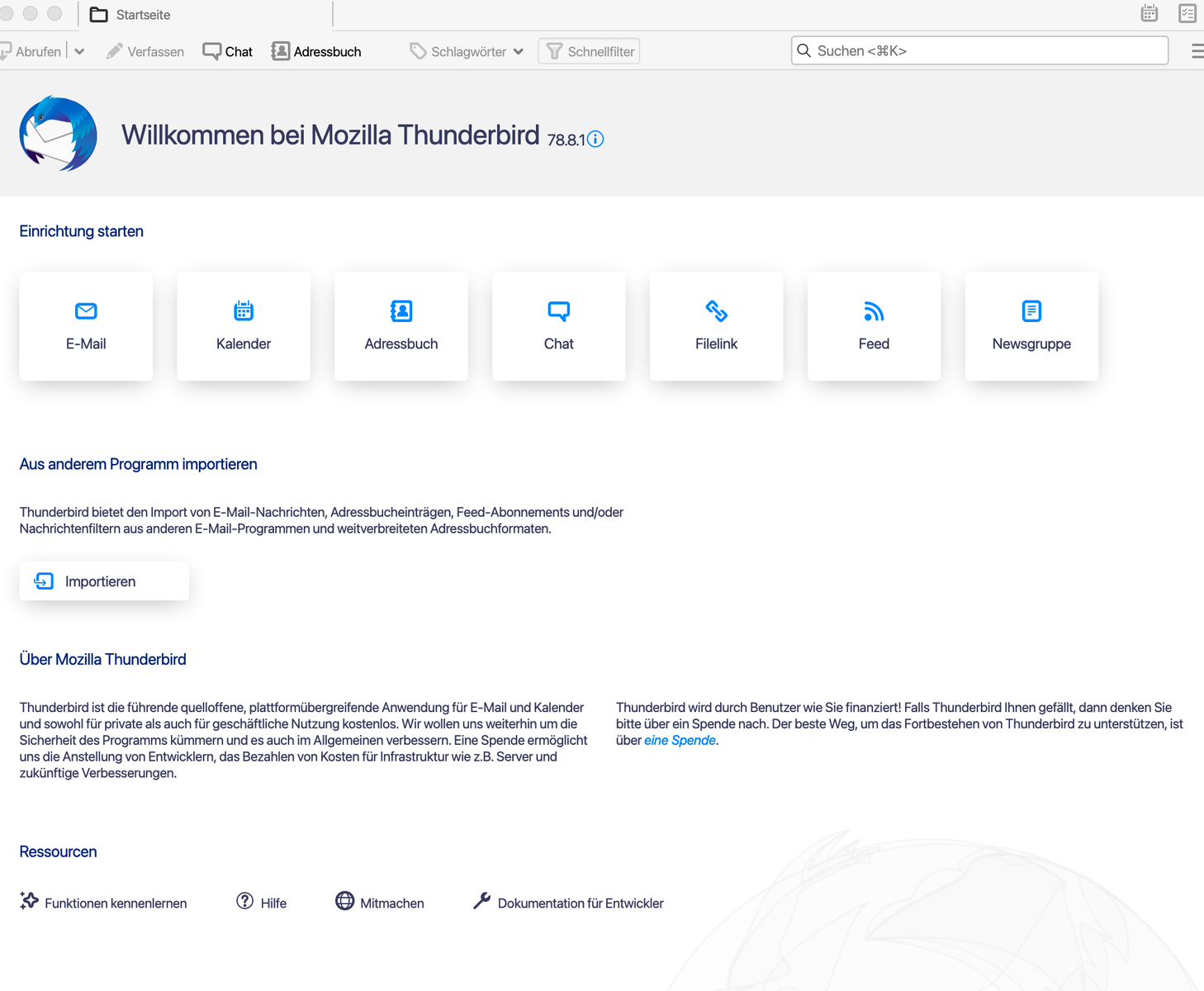Open the Filelink setup card
1204x991 pixels.
pos(717,326)
